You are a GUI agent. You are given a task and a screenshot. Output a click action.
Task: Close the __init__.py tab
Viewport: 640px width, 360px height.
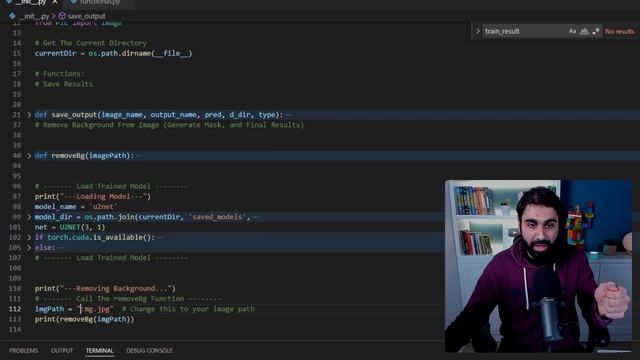click(55, 2)
